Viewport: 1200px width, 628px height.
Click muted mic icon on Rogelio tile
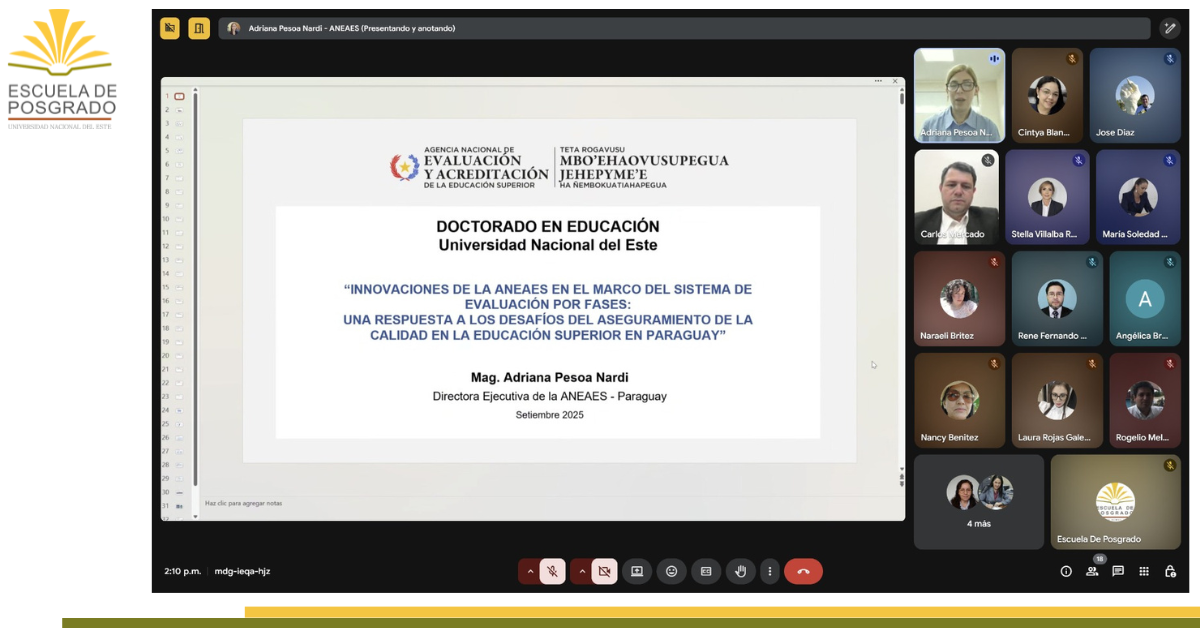(1169, 364)
